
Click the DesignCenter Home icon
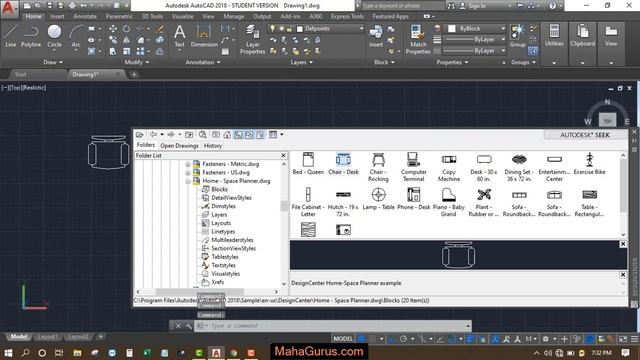tap(227, 135)
